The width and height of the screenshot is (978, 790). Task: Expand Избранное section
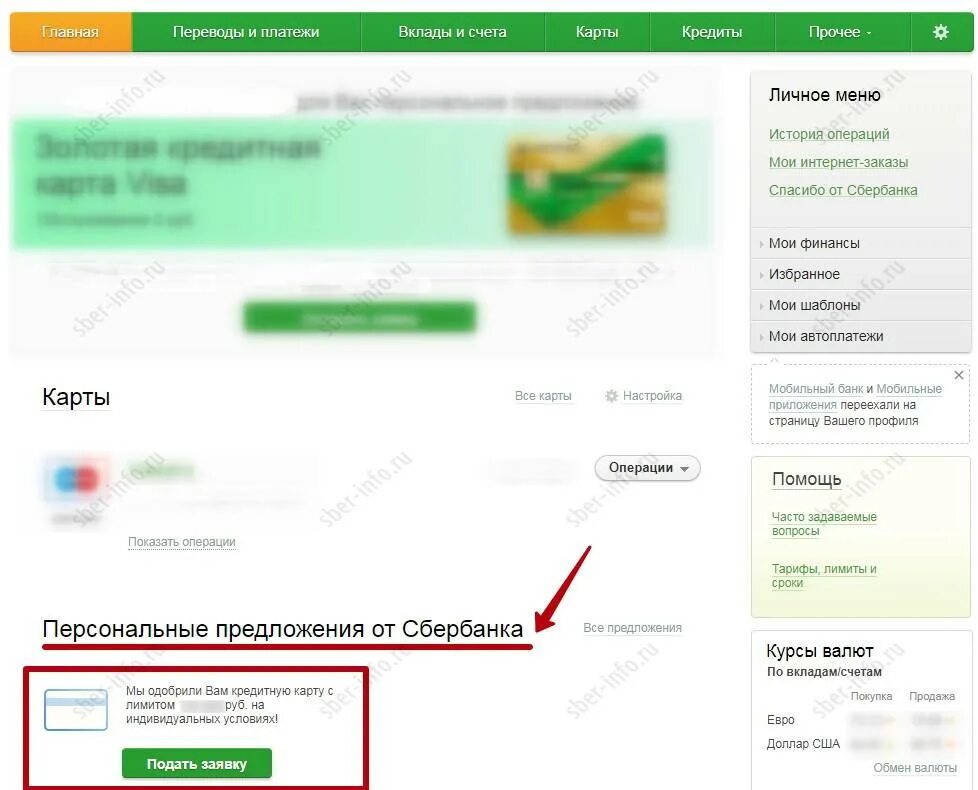[860, 274]
